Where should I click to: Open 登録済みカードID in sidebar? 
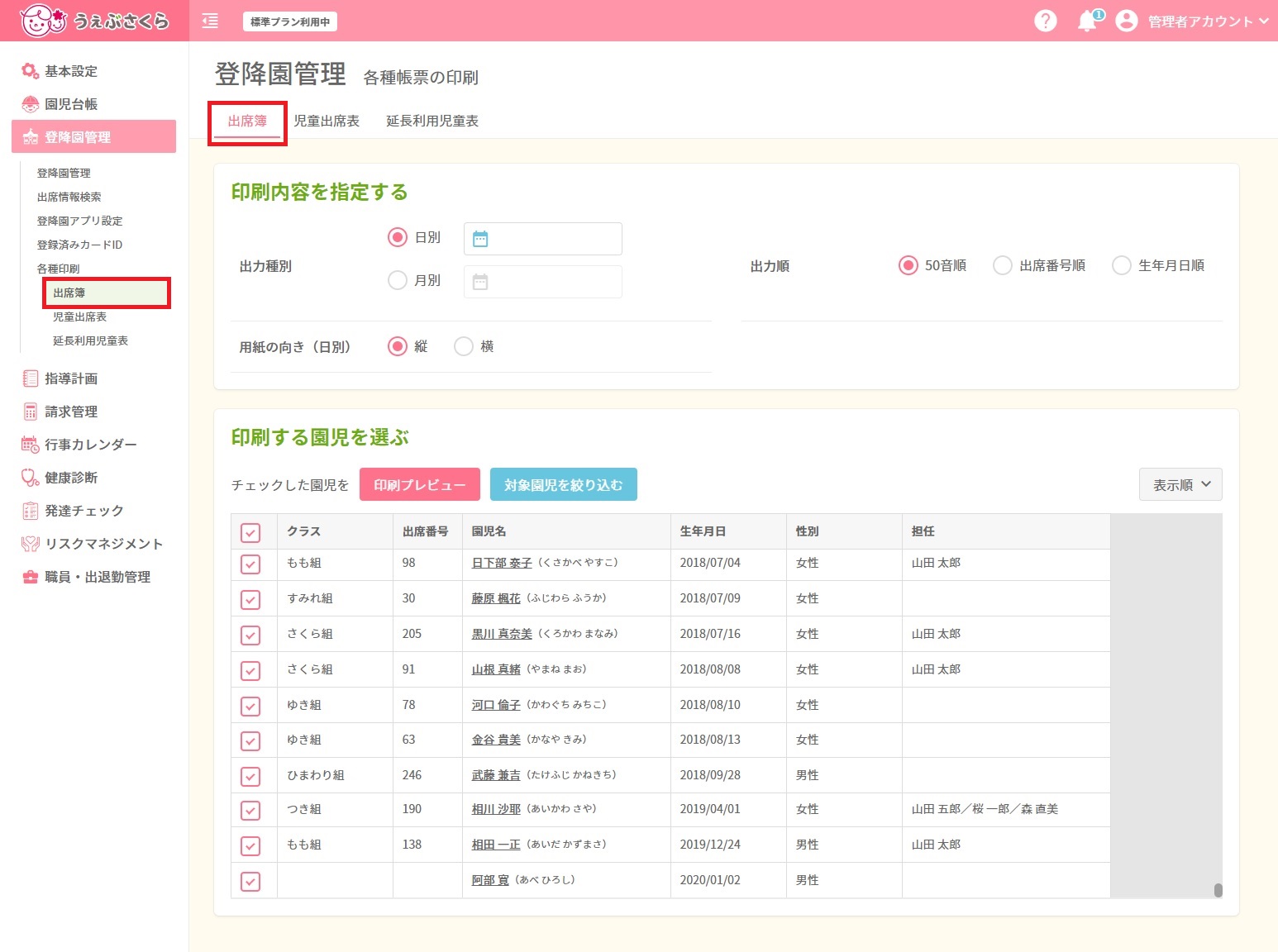point(79,245)
